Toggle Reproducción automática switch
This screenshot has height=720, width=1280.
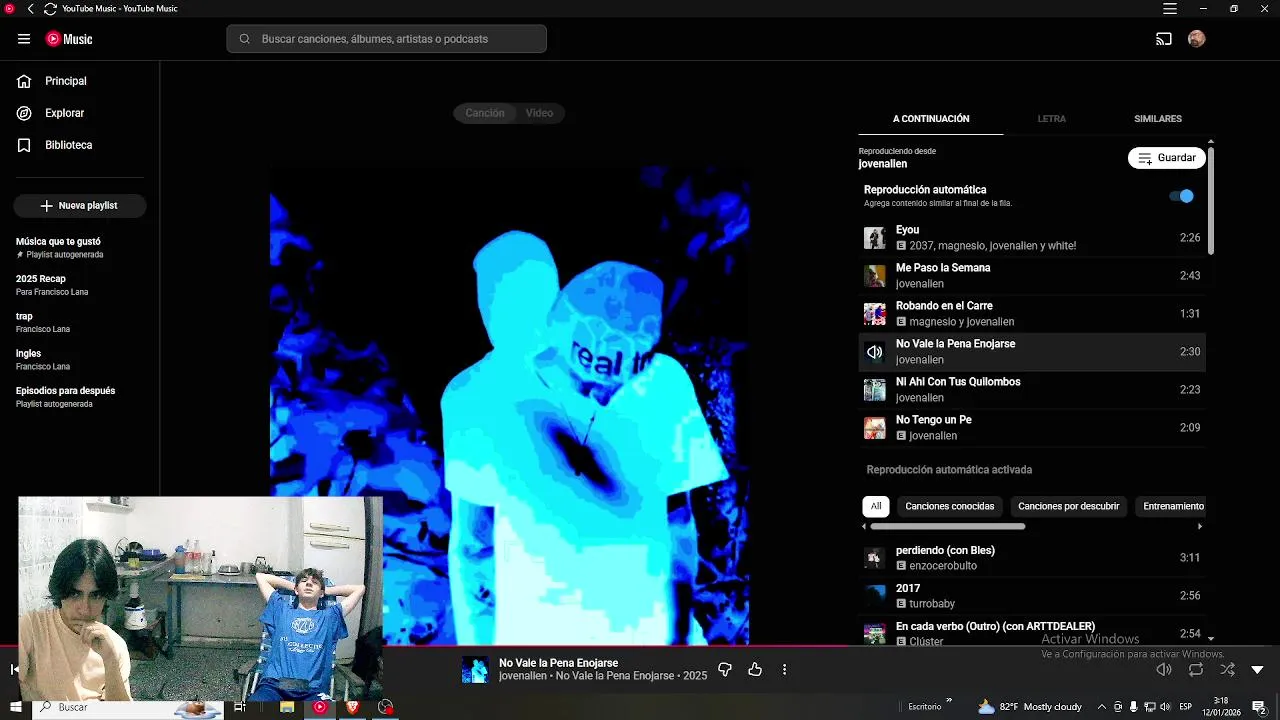coord(1181,196)
